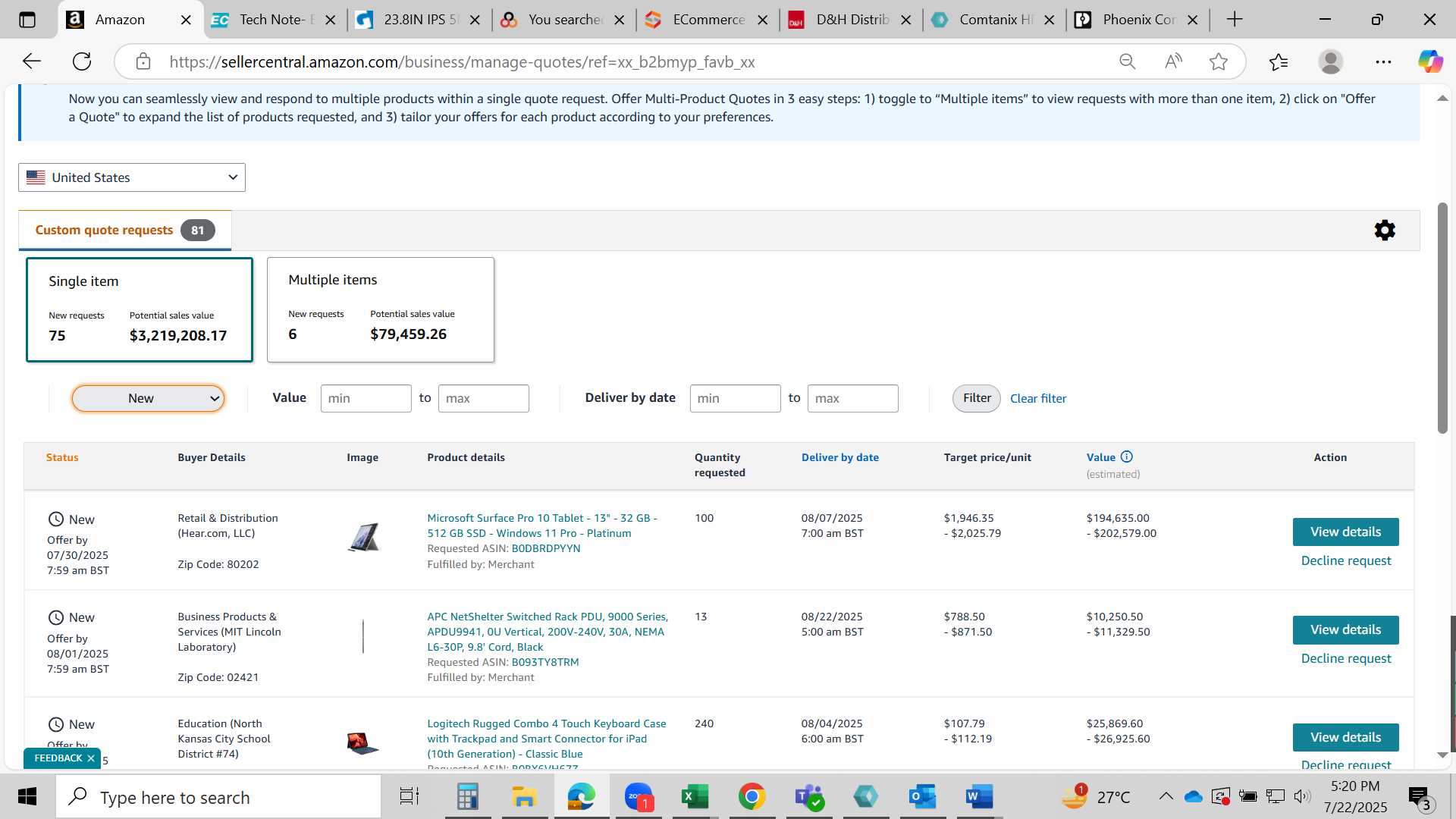Click the Filter button
The image size is (1456, 819).
point(977,398)
